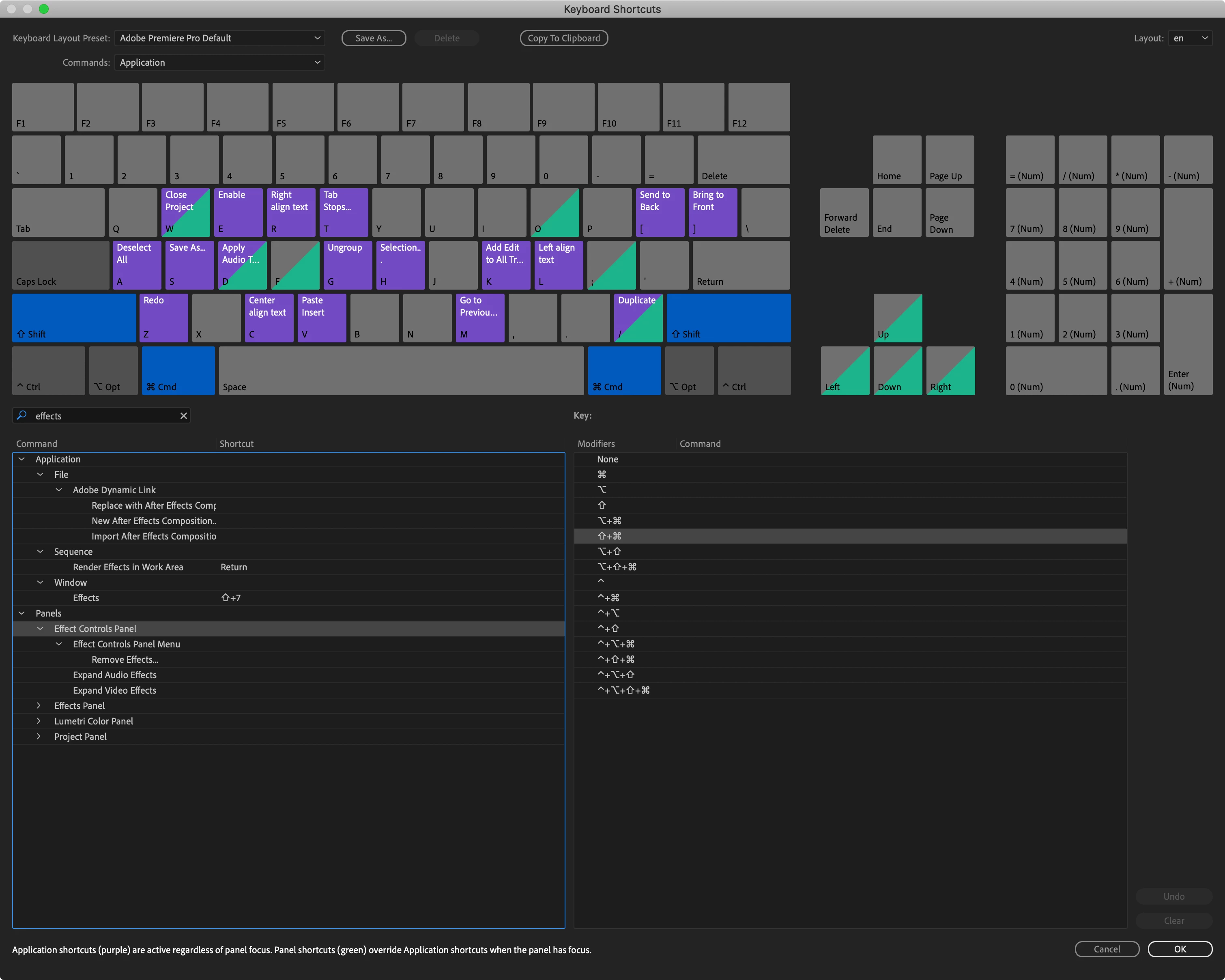
Task: Click the Duplicate slash key
Action: (638, 318)
